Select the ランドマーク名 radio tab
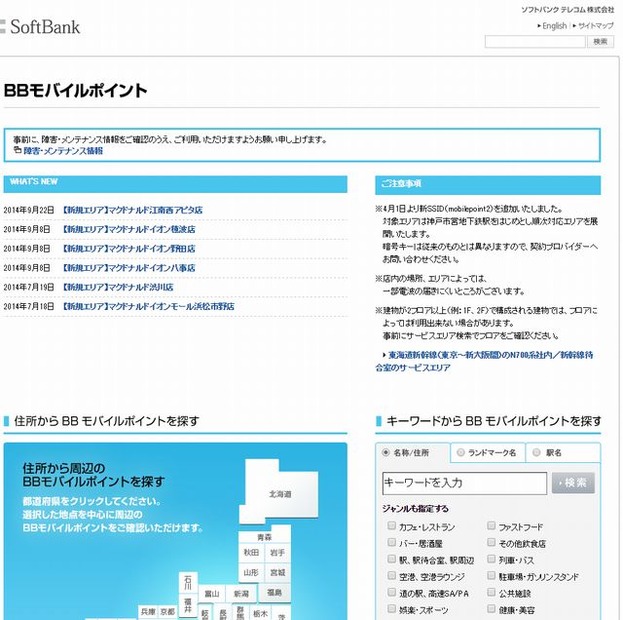 tap(460, 452)
